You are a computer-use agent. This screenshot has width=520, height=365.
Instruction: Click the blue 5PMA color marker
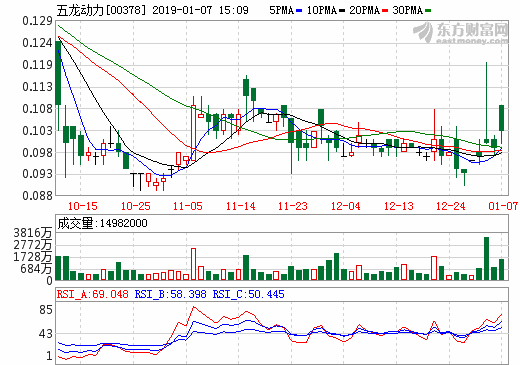click(x=299, y=11)
